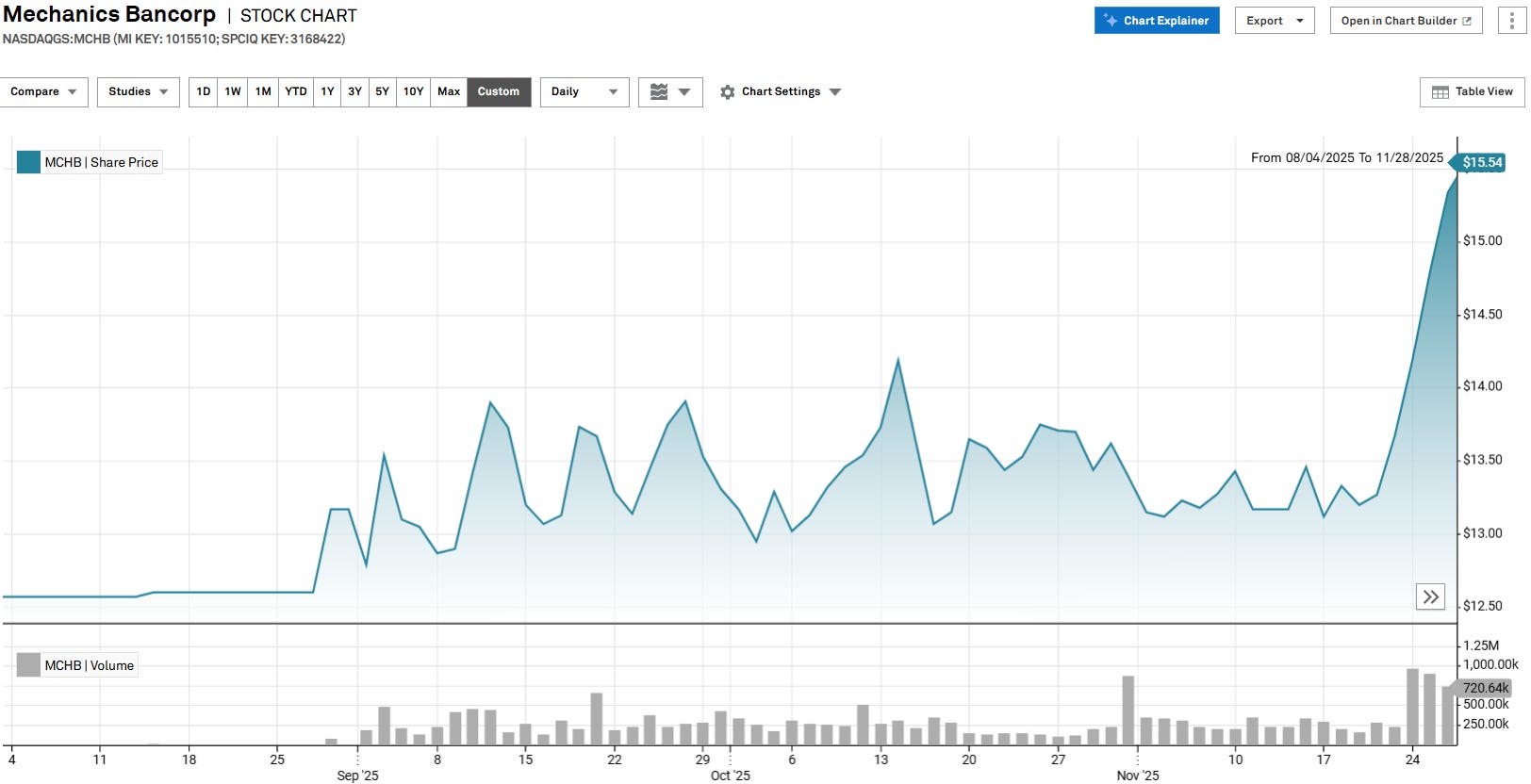Screen dimensions: 1531x784
Task: Select the YTD time range
Action: [296, 91]
